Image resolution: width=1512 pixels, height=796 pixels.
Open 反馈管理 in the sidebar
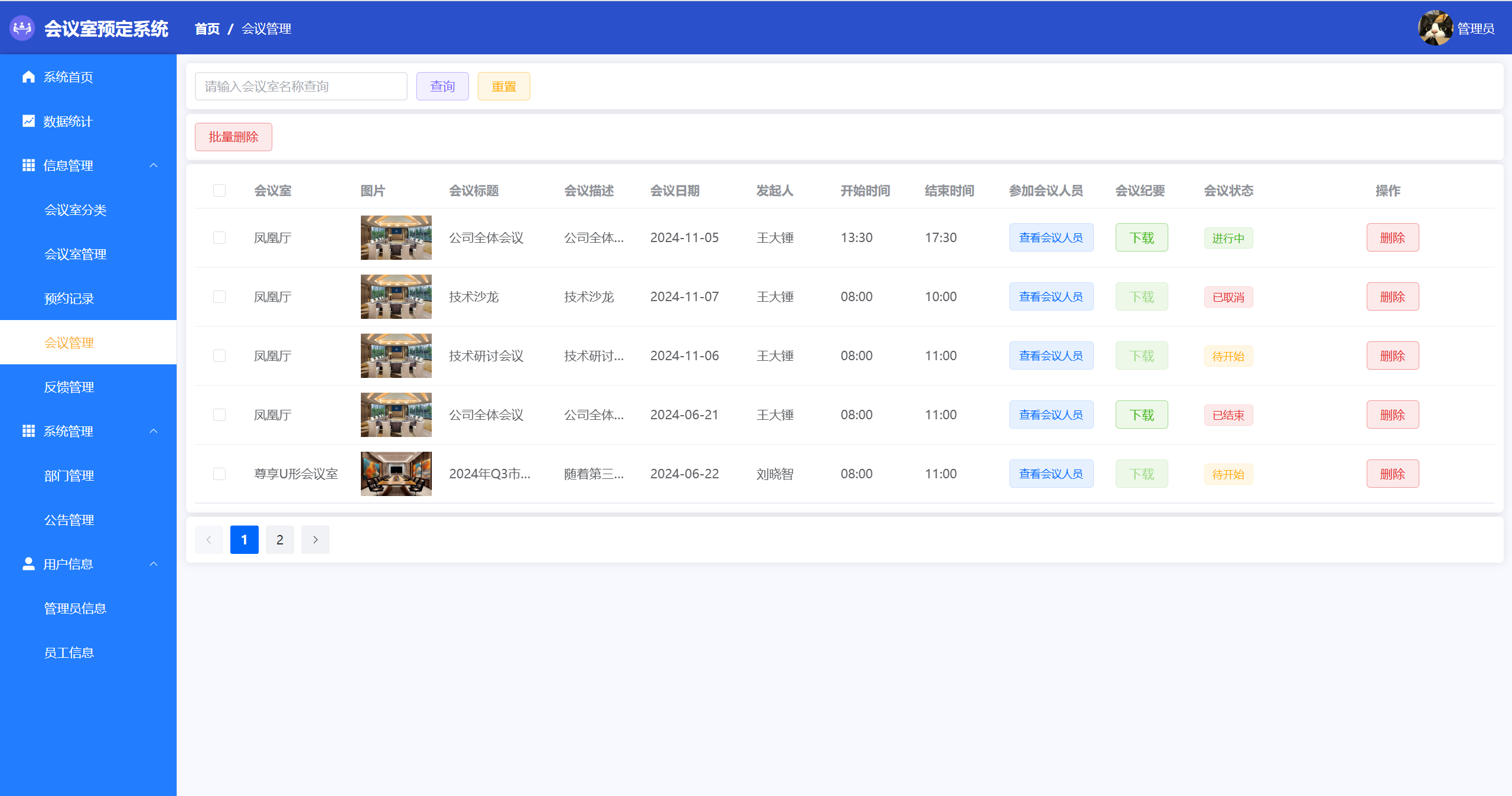coord(69,387)
